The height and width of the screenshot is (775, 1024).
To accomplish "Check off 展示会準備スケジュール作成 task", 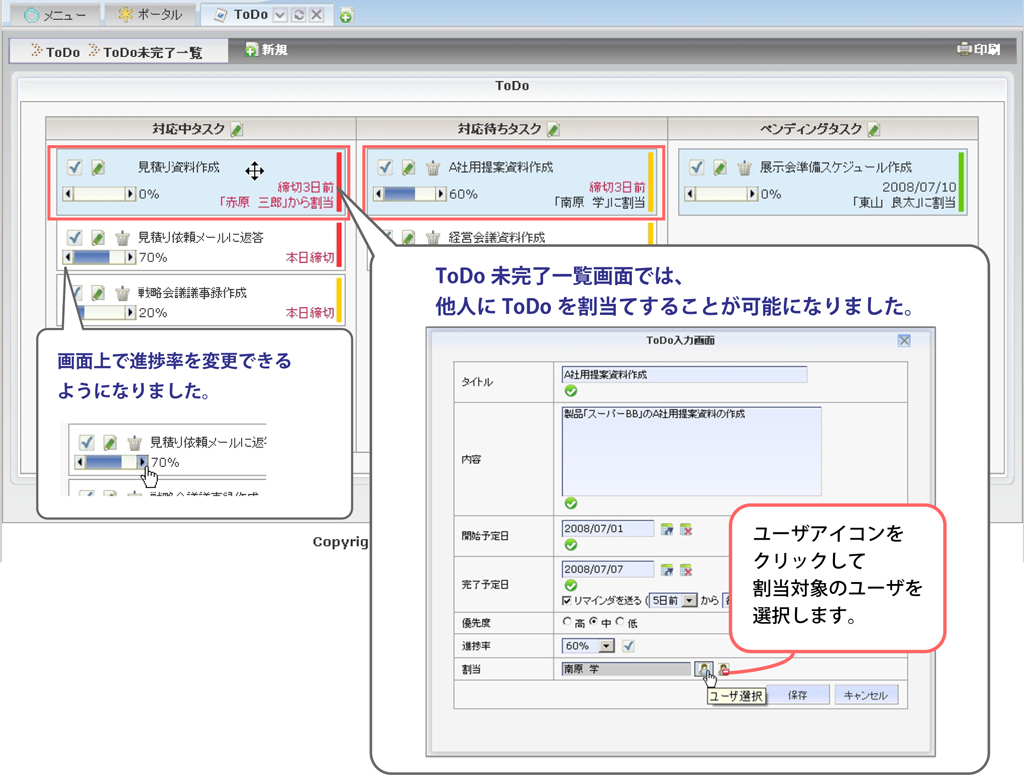I will [x=697, y=167].
